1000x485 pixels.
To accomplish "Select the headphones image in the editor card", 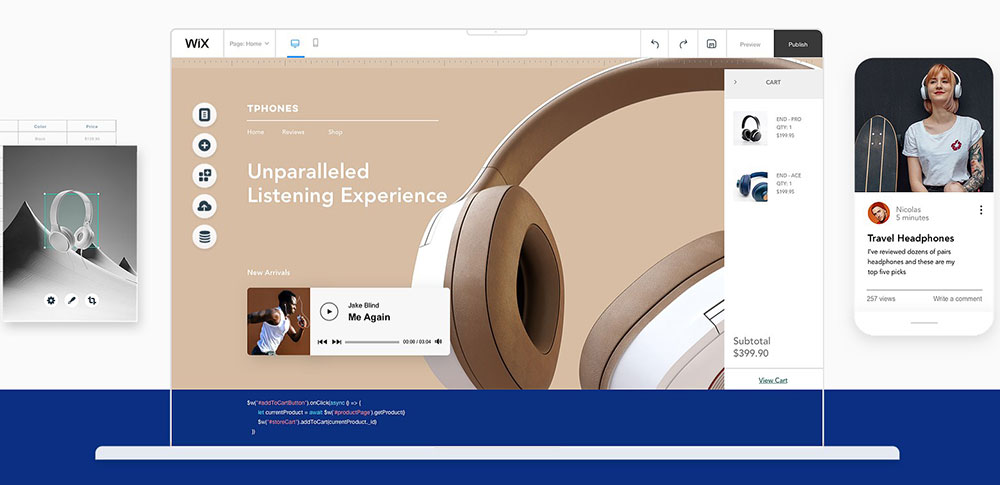I will 71,220.
